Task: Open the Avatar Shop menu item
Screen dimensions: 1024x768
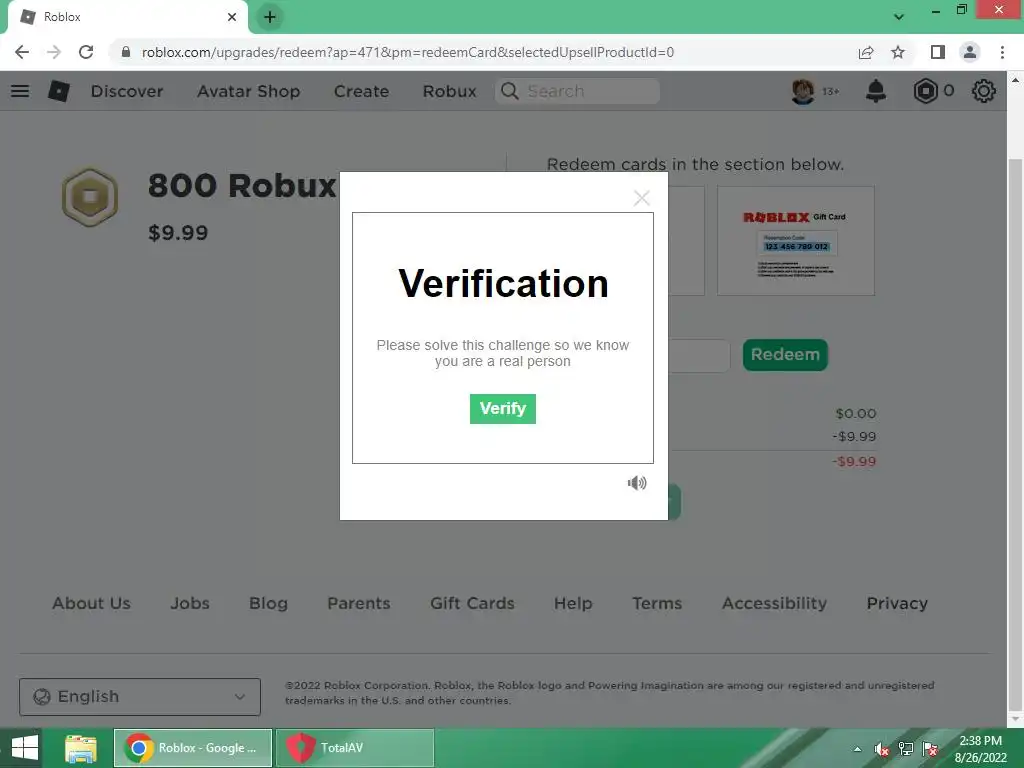Action: pyautogui.click(x=248, y=91)
